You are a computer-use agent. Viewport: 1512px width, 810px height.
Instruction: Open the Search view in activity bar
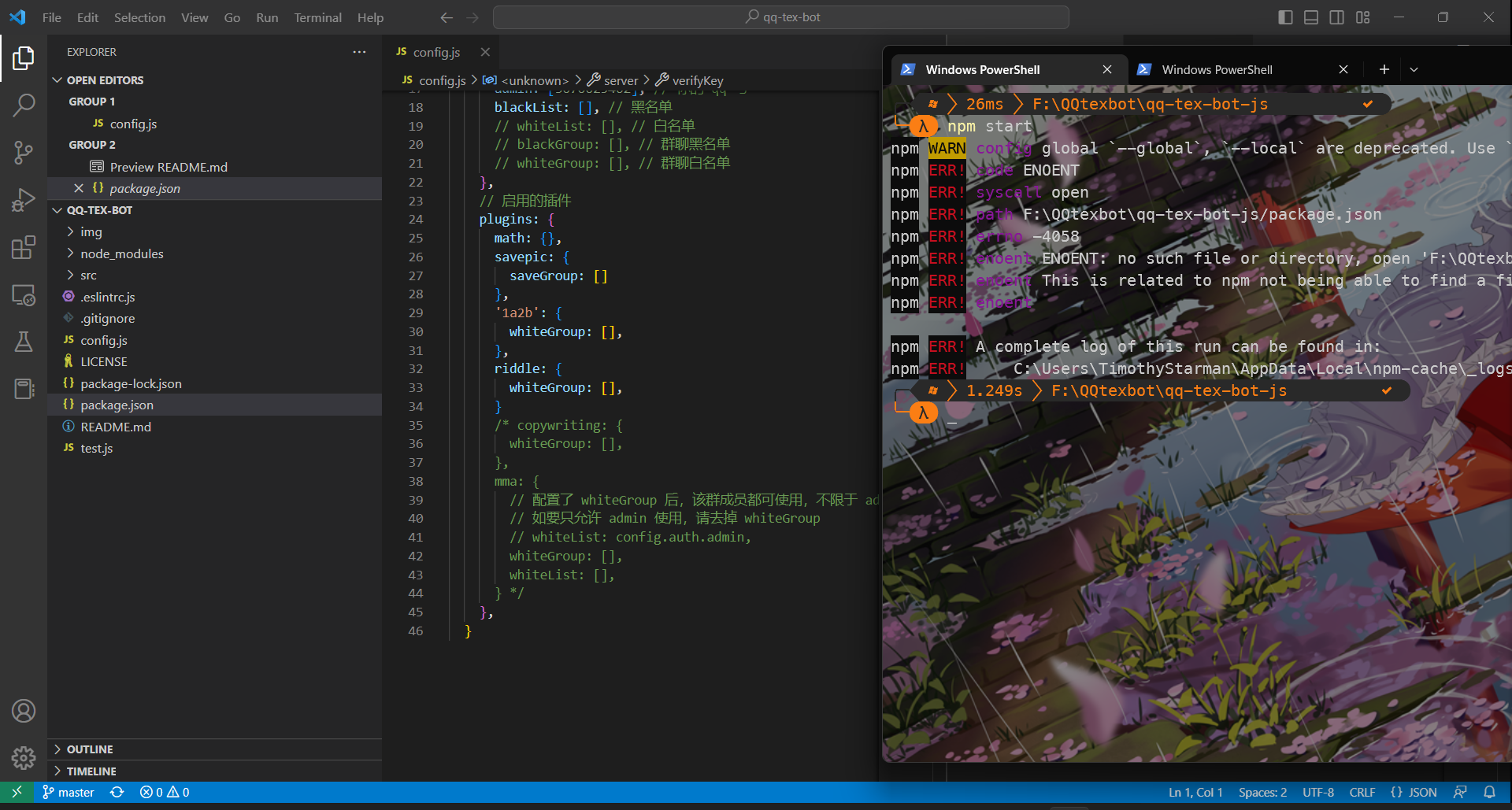tap(24, 105)
